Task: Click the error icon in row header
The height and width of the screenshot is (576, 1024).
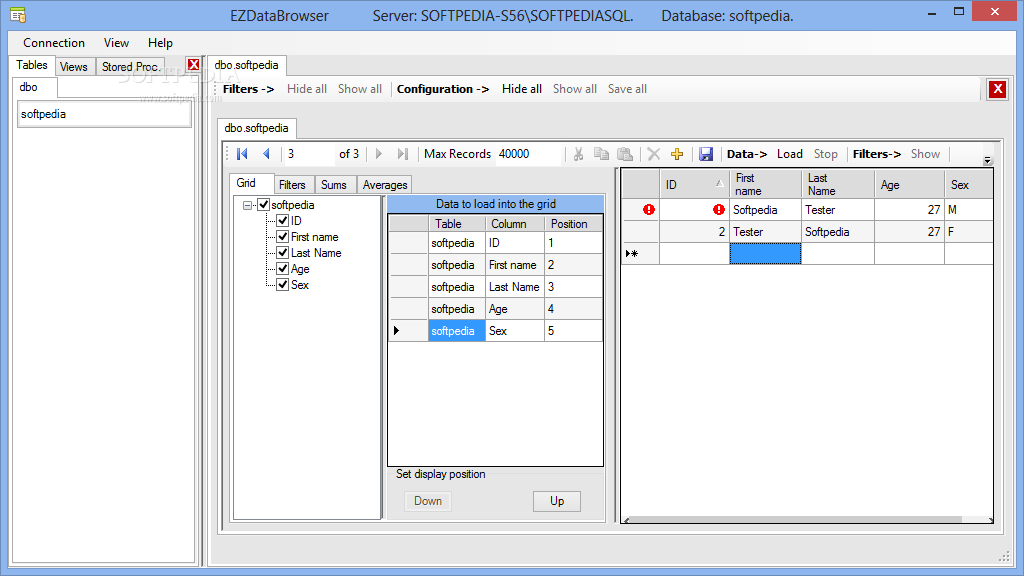Action: tap(648, 210)
